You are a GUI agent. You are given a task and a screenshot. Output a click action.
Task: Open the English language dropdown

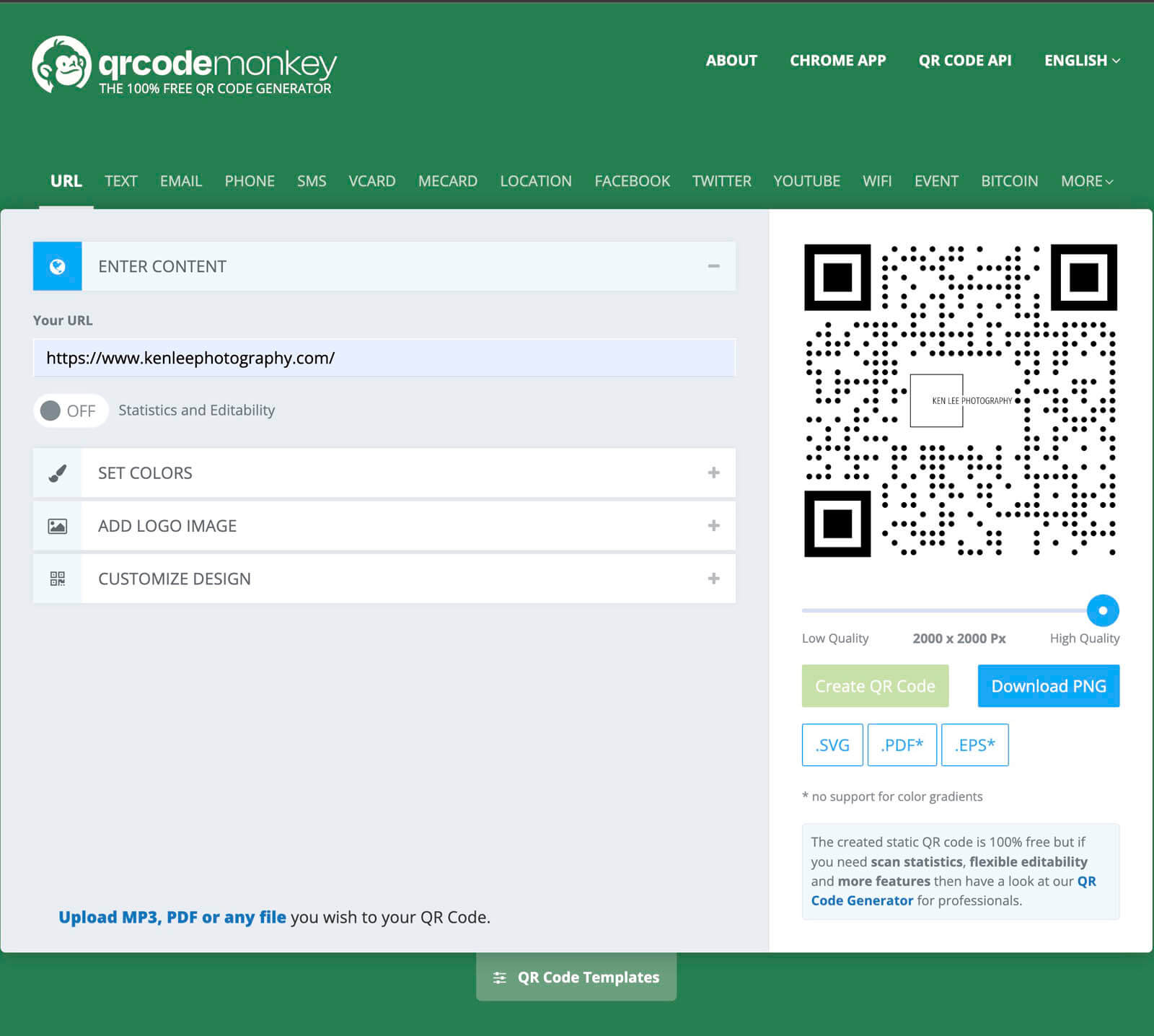pos(1082,61)
